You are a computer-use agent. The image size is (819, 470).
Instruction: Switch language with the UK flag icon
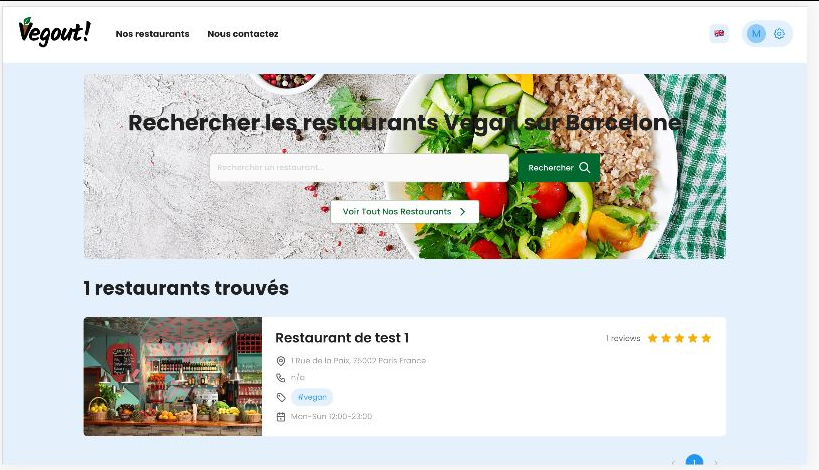[719, 33]
